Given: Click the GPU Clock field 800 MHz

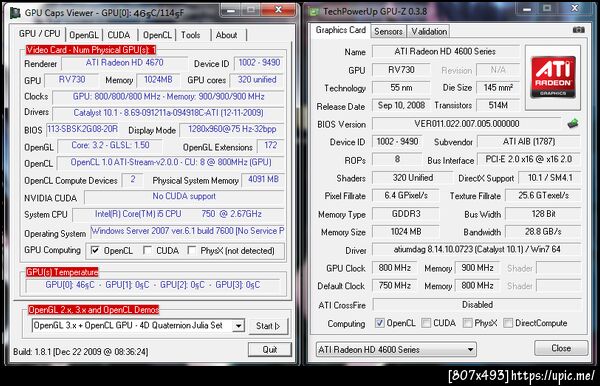Looking at the screenshot, I should (395, 268).
